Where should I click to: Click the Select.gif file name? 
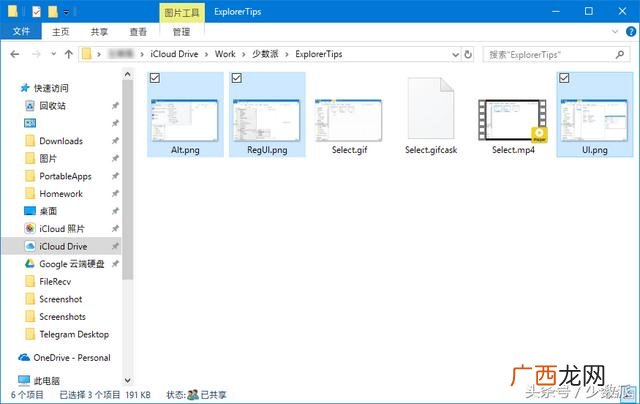point(349,150)
